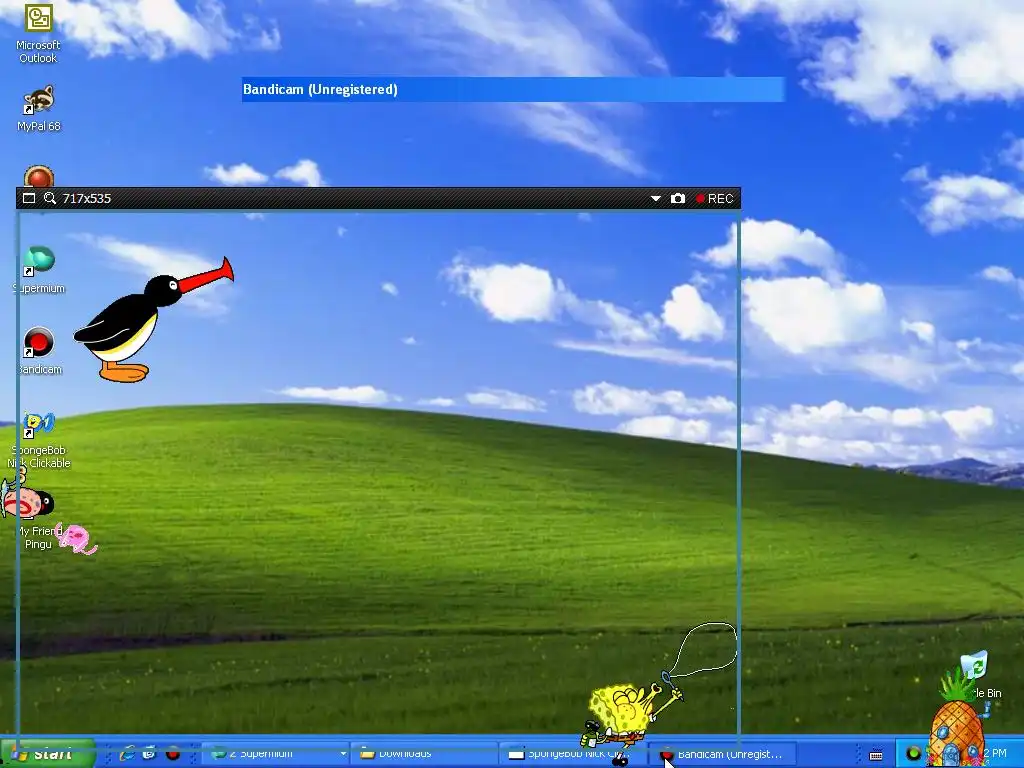Viewport: 1024px width, 768px height.
Task: Open the Recycle Bin desktop icon
Action: pos(978,675)
